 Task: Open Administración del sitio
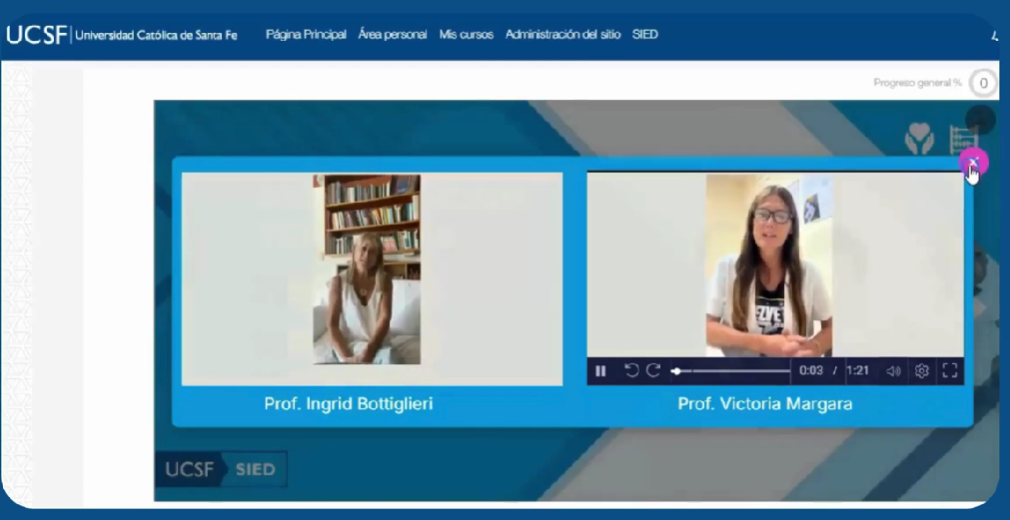coord(562,34)
